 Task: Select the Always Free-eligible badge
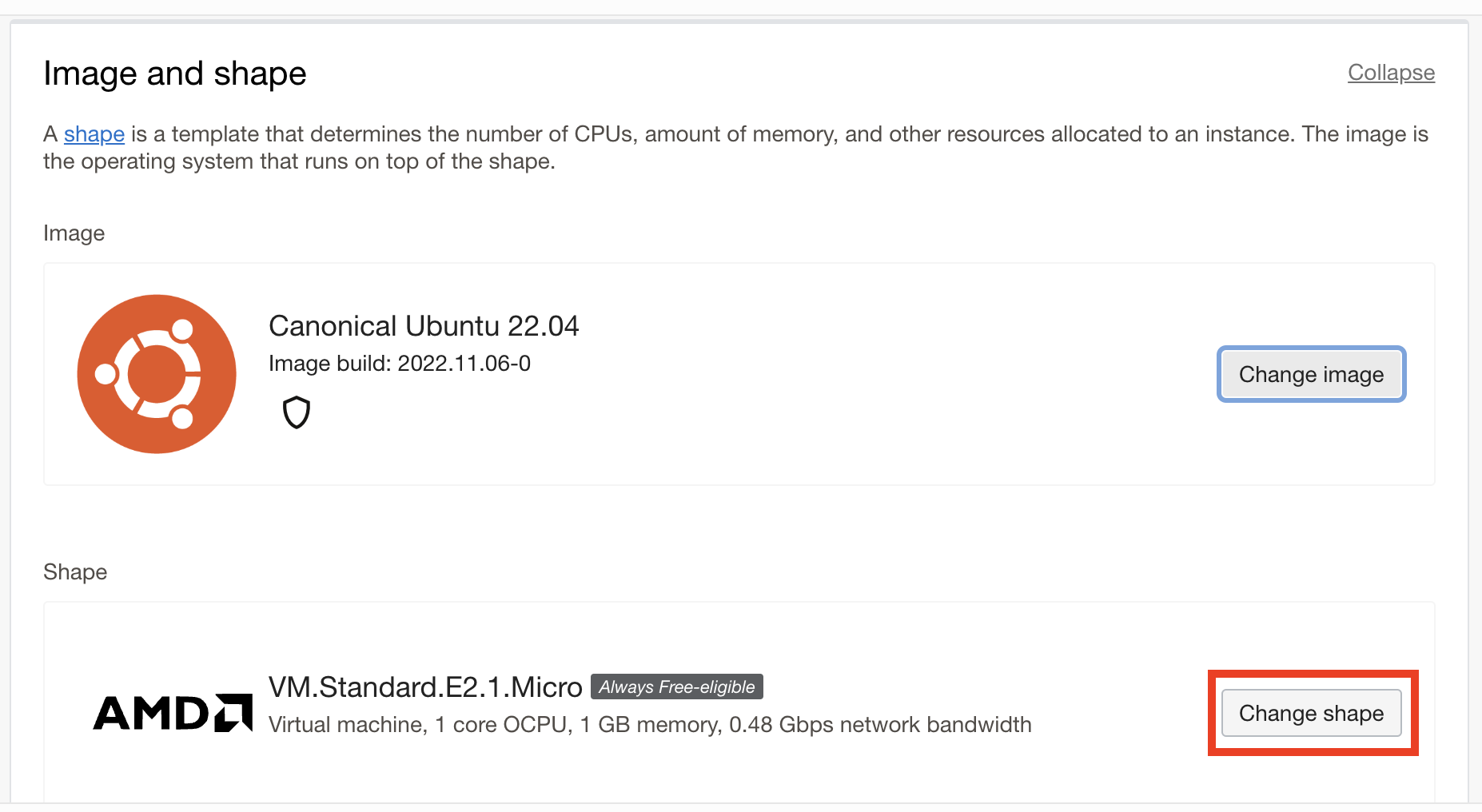pos(675,686)
